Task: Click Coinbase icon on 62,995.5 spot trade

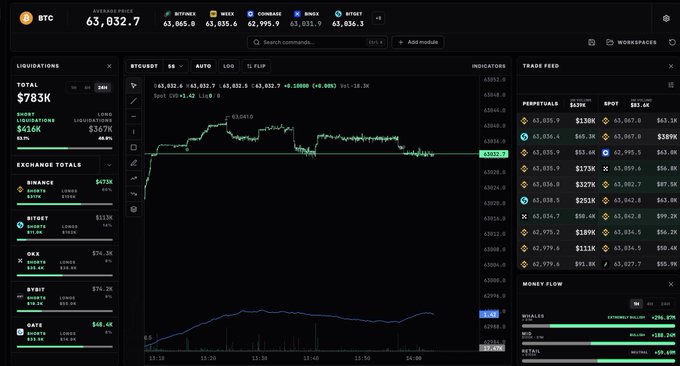Action: pyautogui.click(x=605, y=153)
